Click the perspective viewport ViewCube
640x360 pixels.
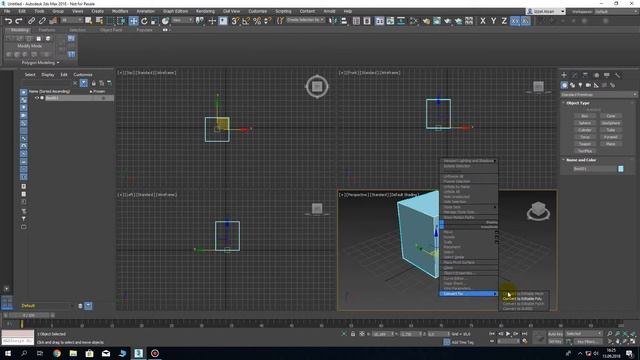pos(538,211)
